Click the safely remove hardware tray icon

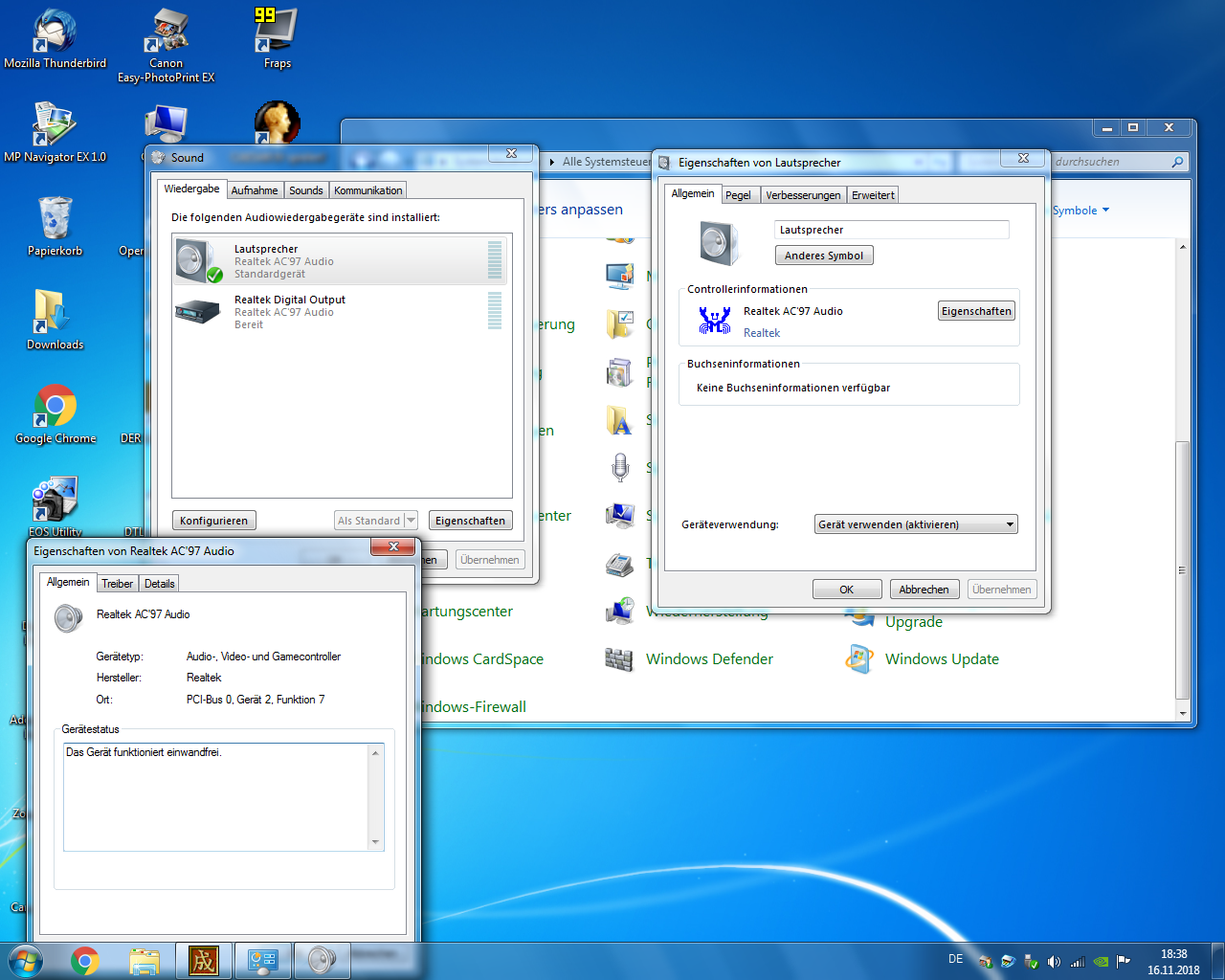click(x=1031, y=962)
